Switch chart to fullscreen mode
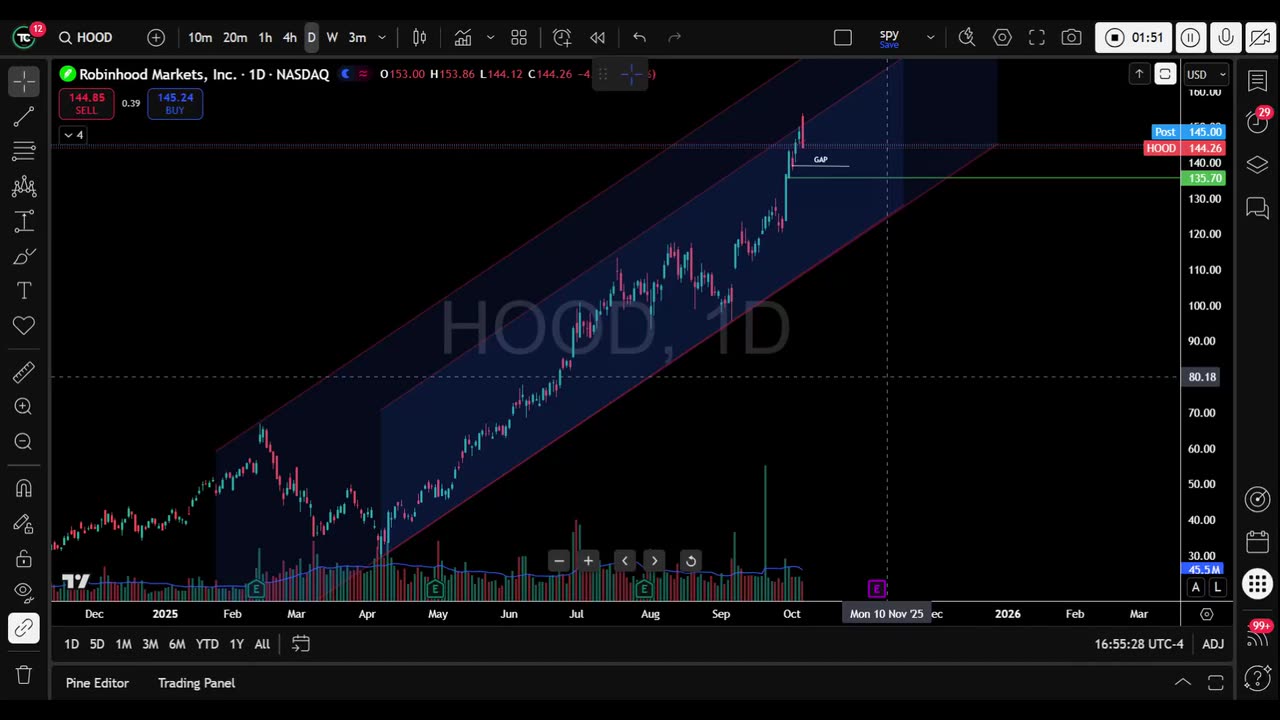The image size is (1280, 720). (1037, 37)
